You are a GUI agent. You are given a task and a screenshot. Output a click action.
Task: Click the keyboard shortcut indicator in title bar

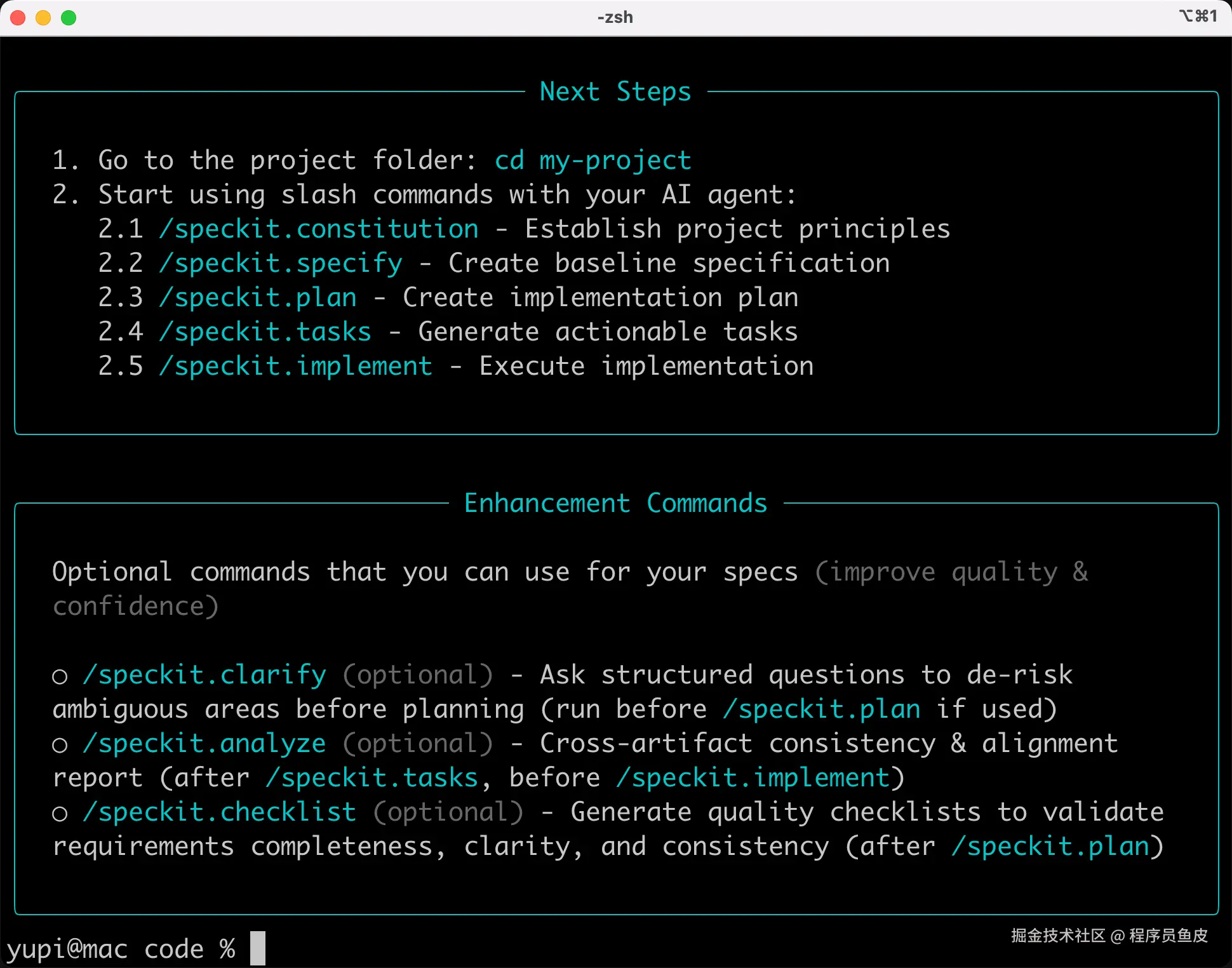pos(1198,16)
